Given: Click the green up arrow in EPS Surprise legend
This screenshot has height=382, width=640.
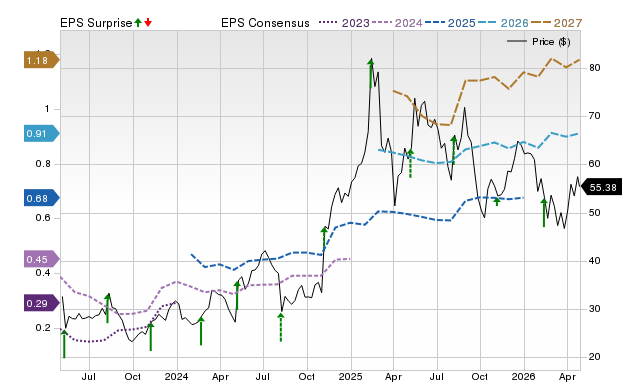Looking at the screenshot, I should click(x=138, y=23).
